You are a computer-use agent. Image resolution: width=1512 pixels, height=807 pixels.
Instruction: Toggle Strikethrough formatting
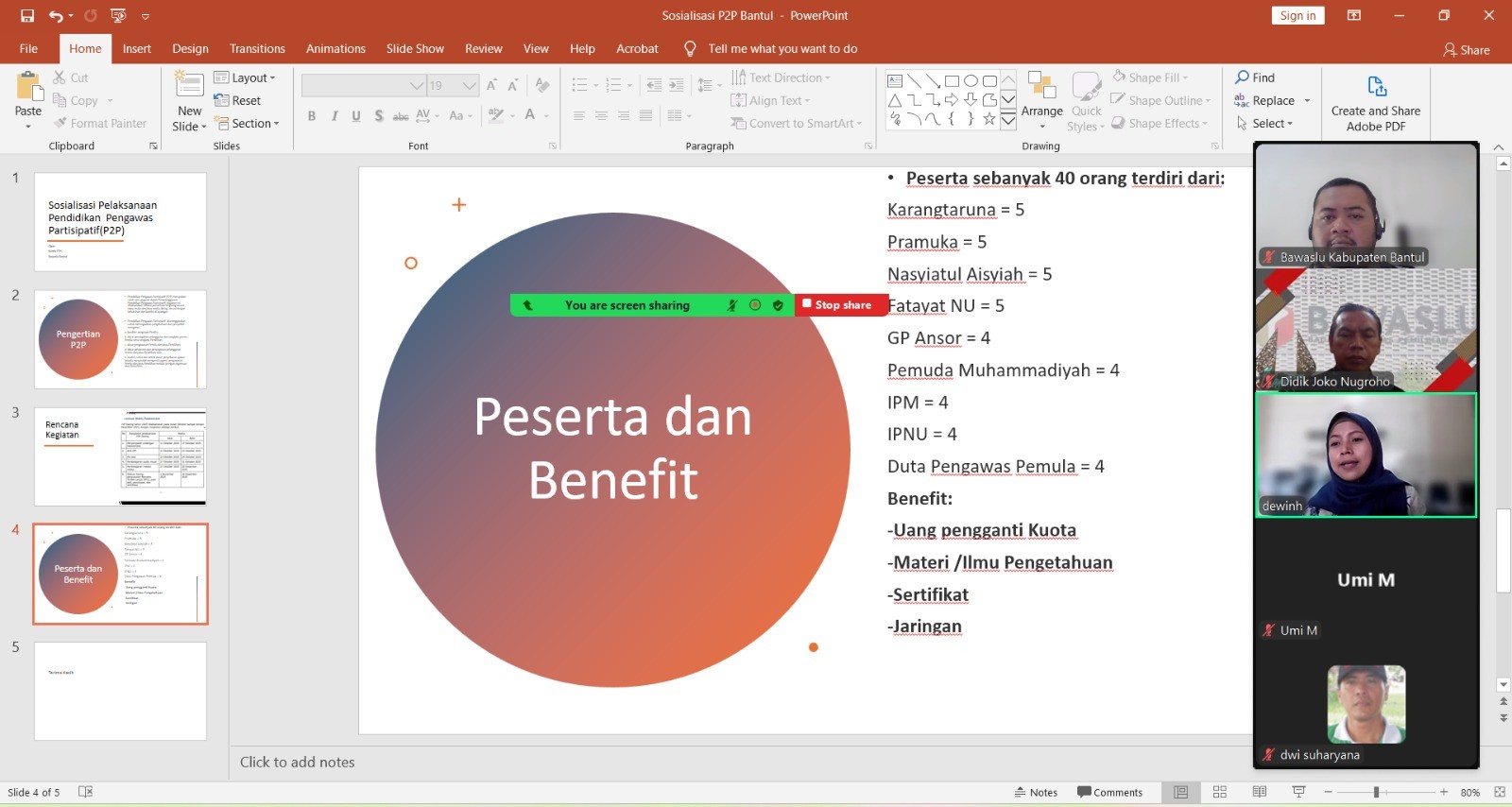pos(401,115)
